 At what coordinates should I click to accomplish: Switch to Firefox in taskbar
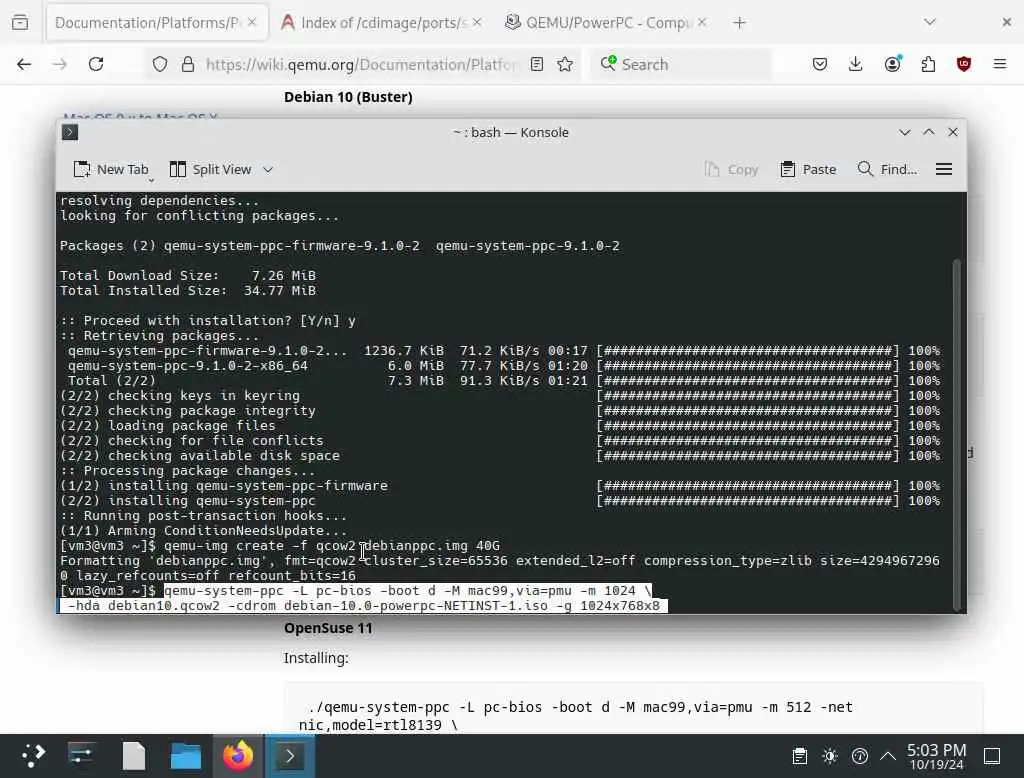point(238,756)
